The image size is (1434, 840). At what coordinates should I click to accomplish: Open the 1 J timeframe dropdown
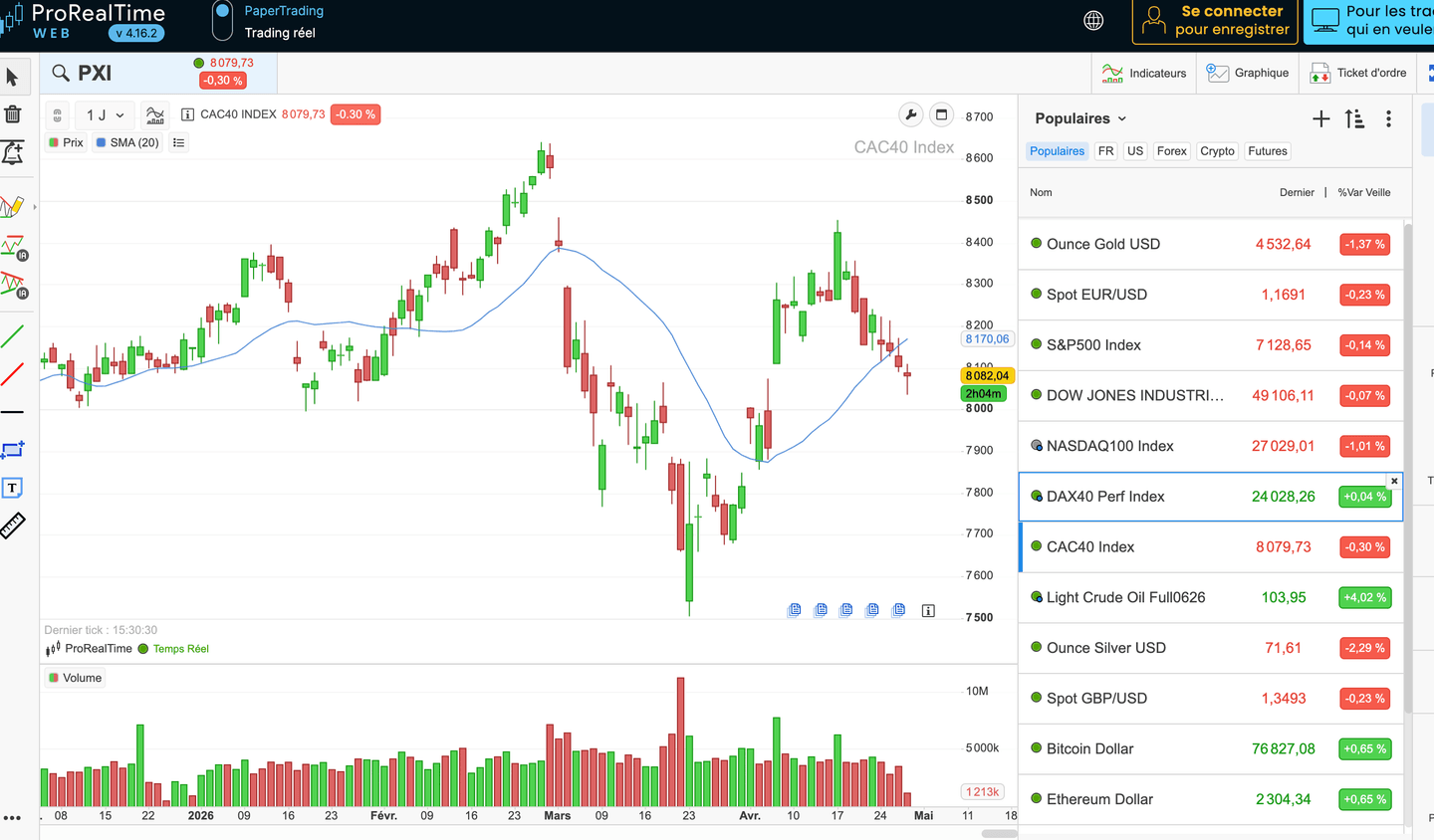(x=105, y=115)
